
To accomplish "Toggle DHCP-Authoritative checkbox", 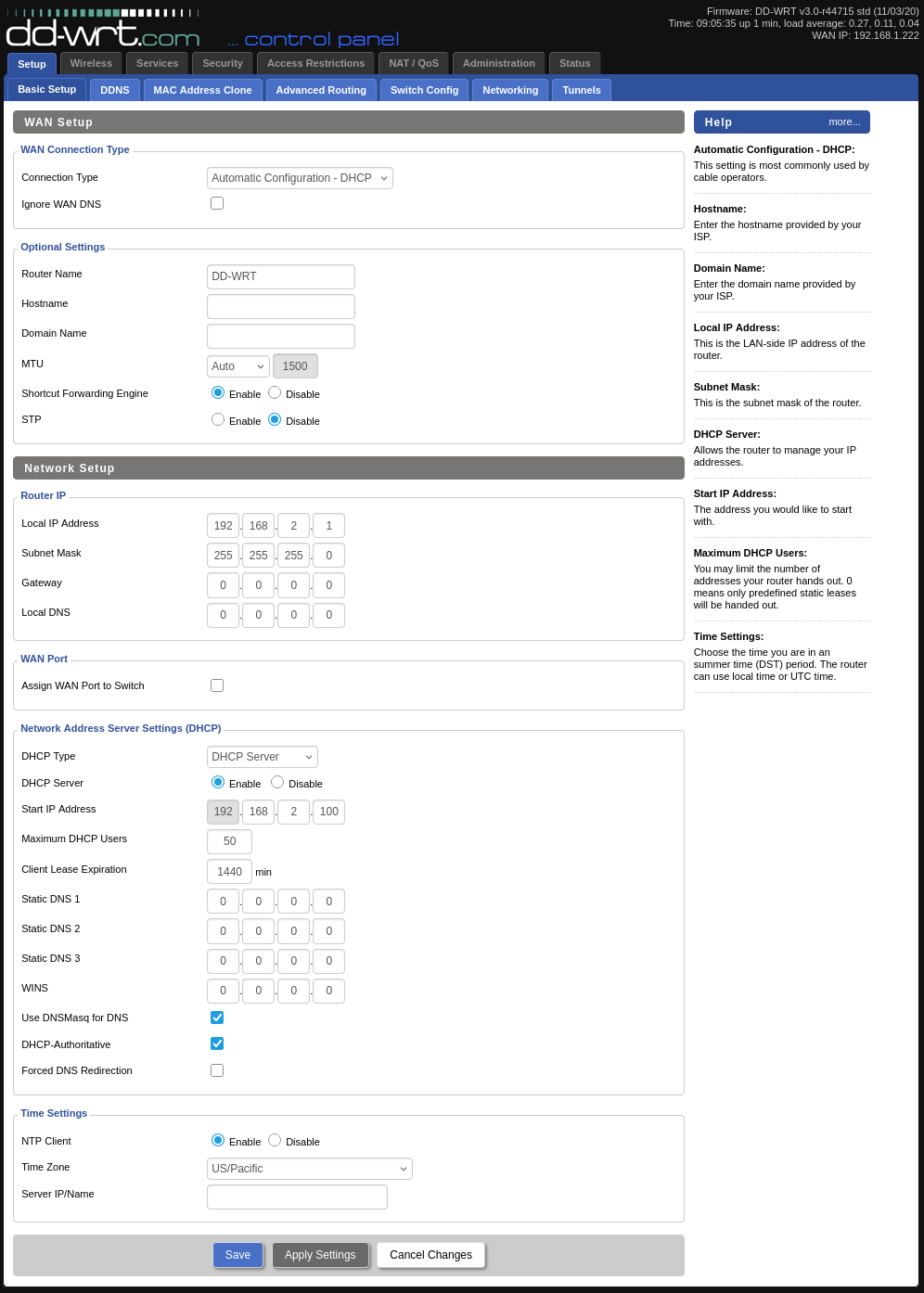I will 217,1043.
